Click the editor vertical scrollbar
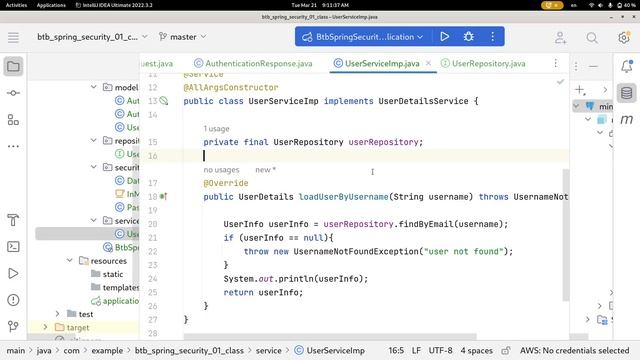This screenshot has width=640, height=360. pos(566,235)
